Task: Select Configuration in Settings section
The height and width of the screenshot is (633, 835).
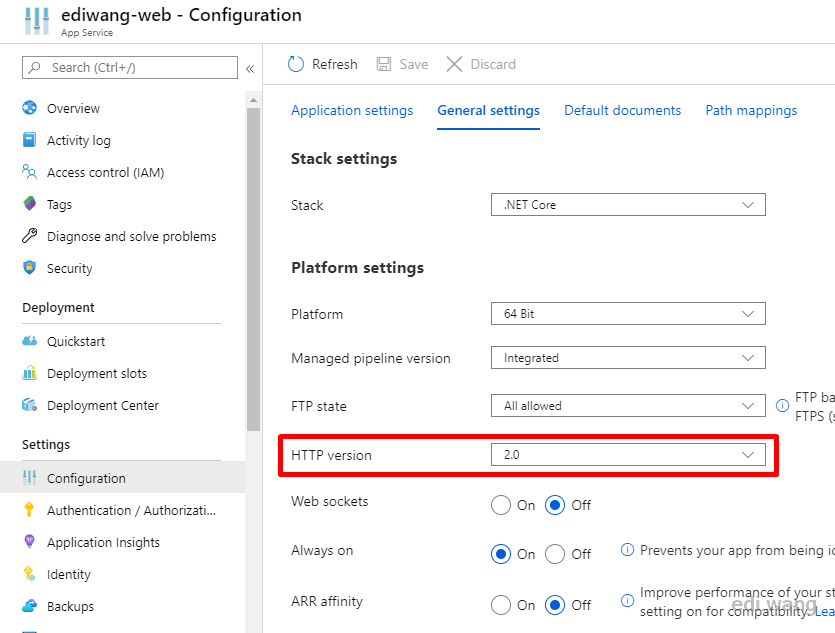Action: [122, 478]
